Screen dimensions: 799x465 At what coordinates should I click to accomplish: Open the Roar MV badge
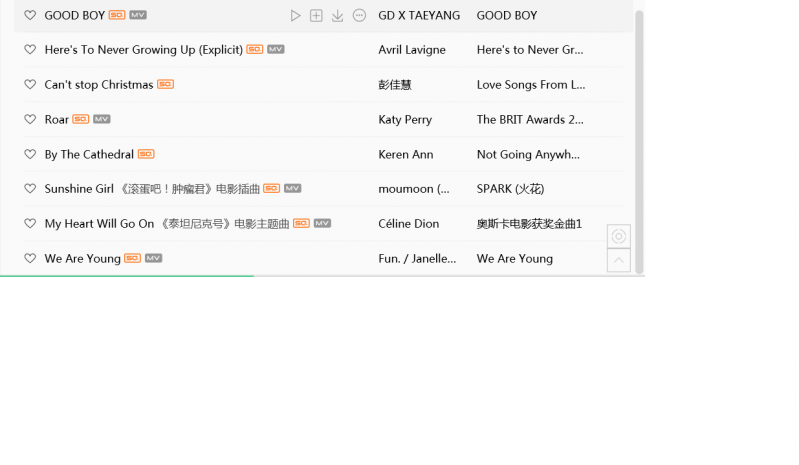click(102, 119)
